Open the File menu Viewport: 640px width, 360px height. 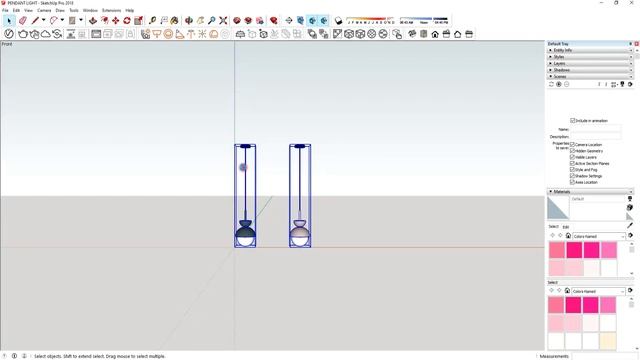click(5, 10)
